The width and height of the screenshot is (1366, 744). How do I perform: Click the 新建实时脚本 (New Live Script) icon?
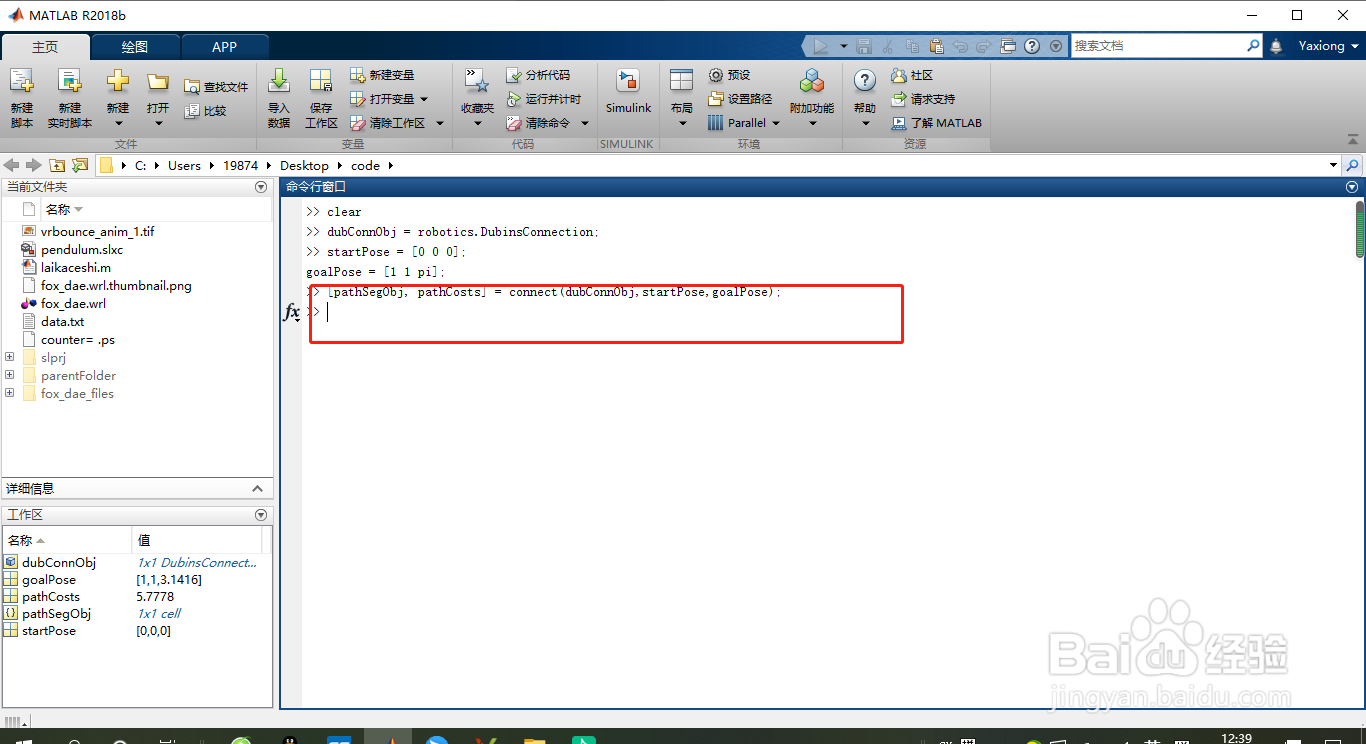pyautogui.click(x=69, y=82)
